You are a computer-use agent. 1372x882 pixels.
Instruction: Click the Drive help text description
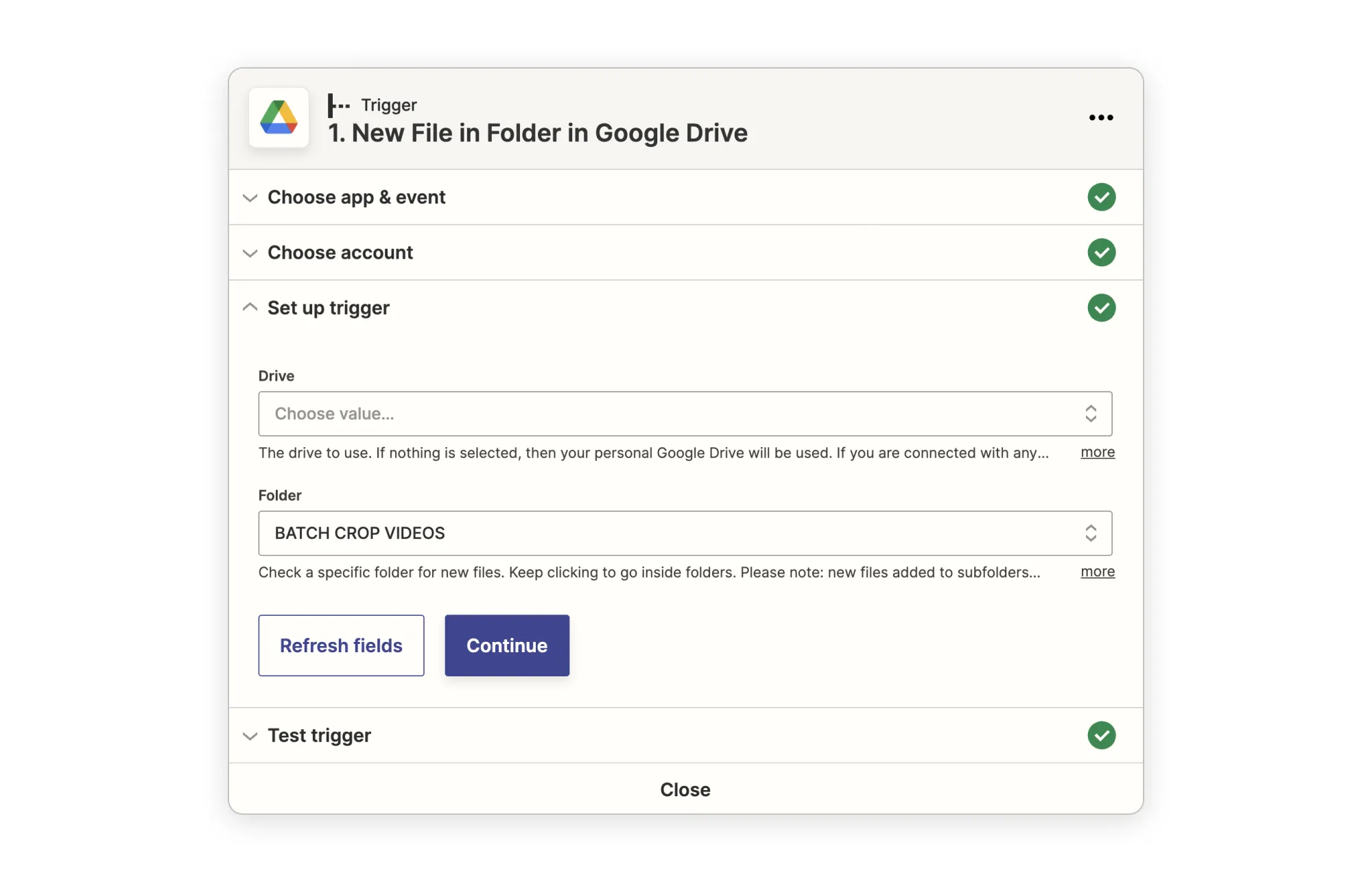coord(654,453)
